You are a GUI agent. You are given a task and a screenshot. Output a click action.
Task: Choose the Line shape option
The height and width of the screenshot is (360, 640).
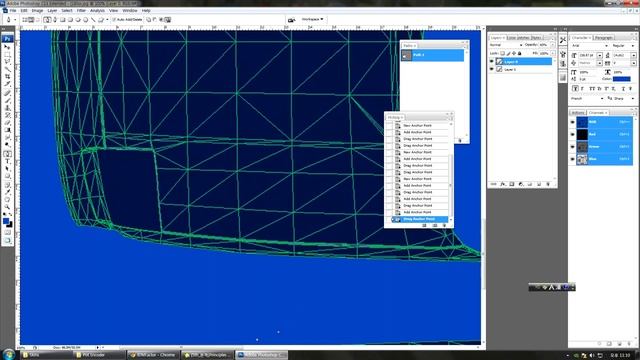coord(93,20)
